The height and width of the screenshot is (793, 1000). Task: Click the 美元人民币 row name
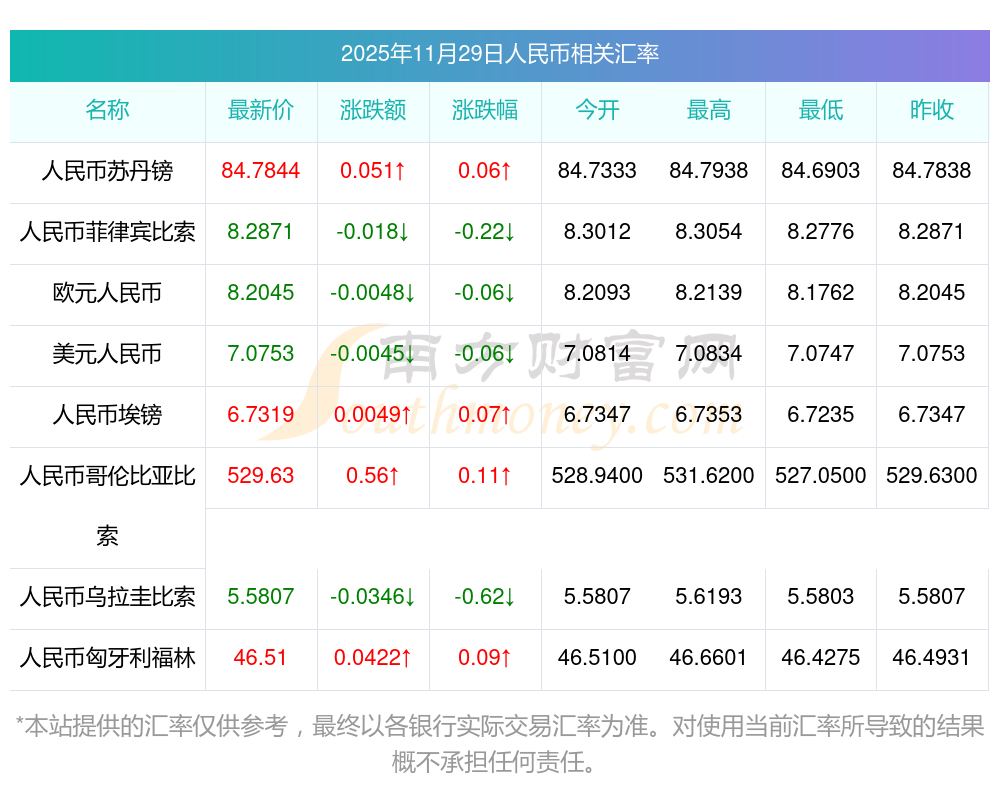coord(107,353)
